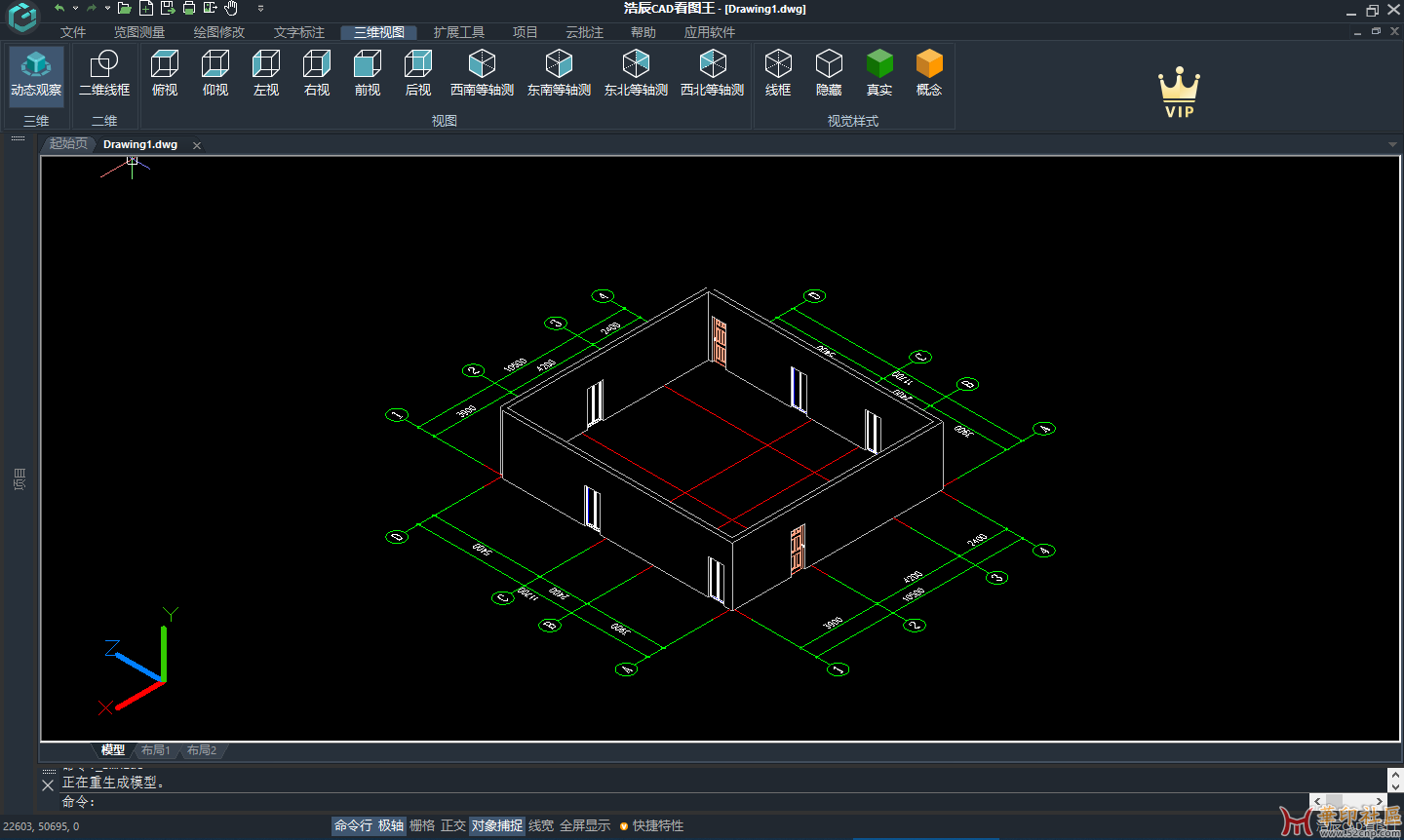Open the 扩展工具 ribbon tab
Screen dimensions: 1404x840
click(x=459, y=32)
